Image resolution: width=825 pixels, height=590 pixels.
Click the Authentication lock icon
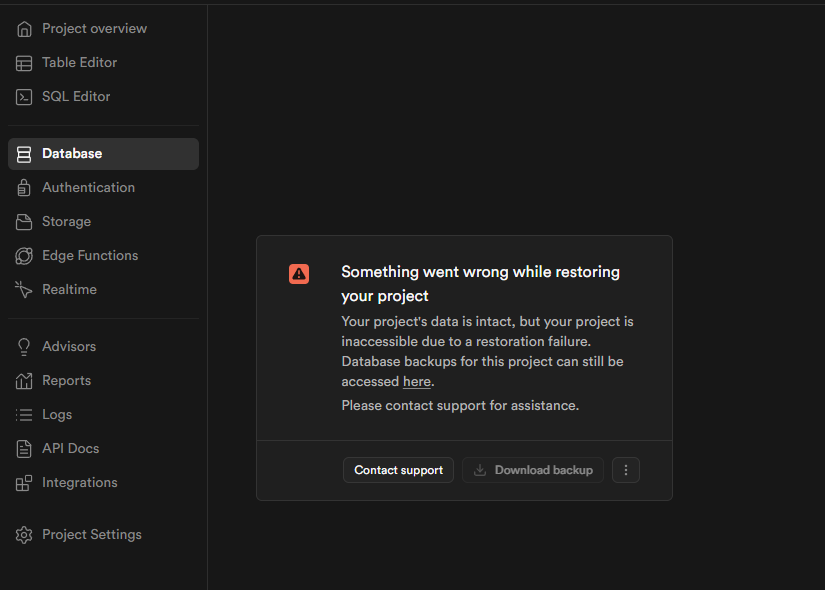(x=24, y=188)
